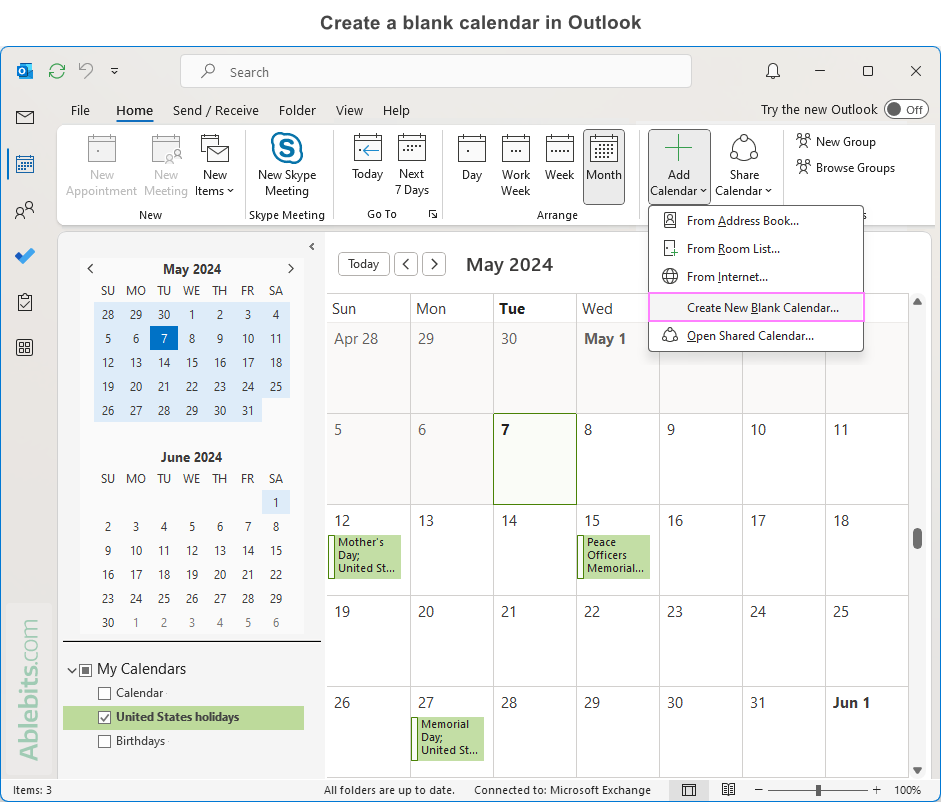Collapse the My Calendars group

pos(72,669)
